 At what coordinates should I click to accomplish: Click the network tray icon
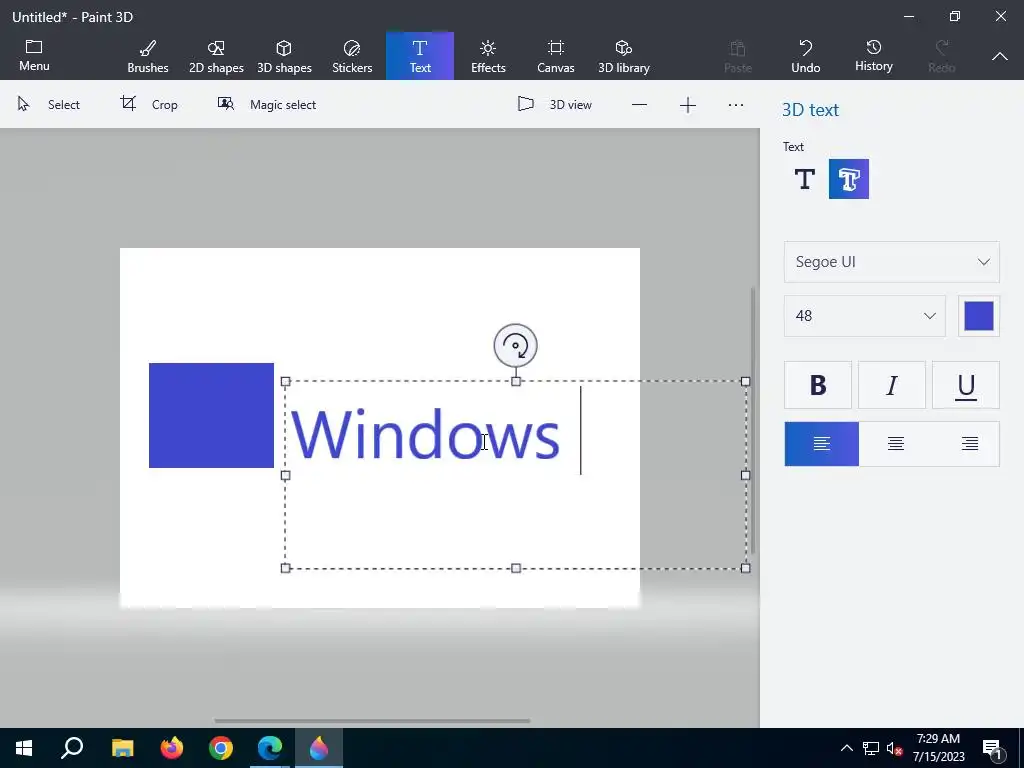point(871,748)
